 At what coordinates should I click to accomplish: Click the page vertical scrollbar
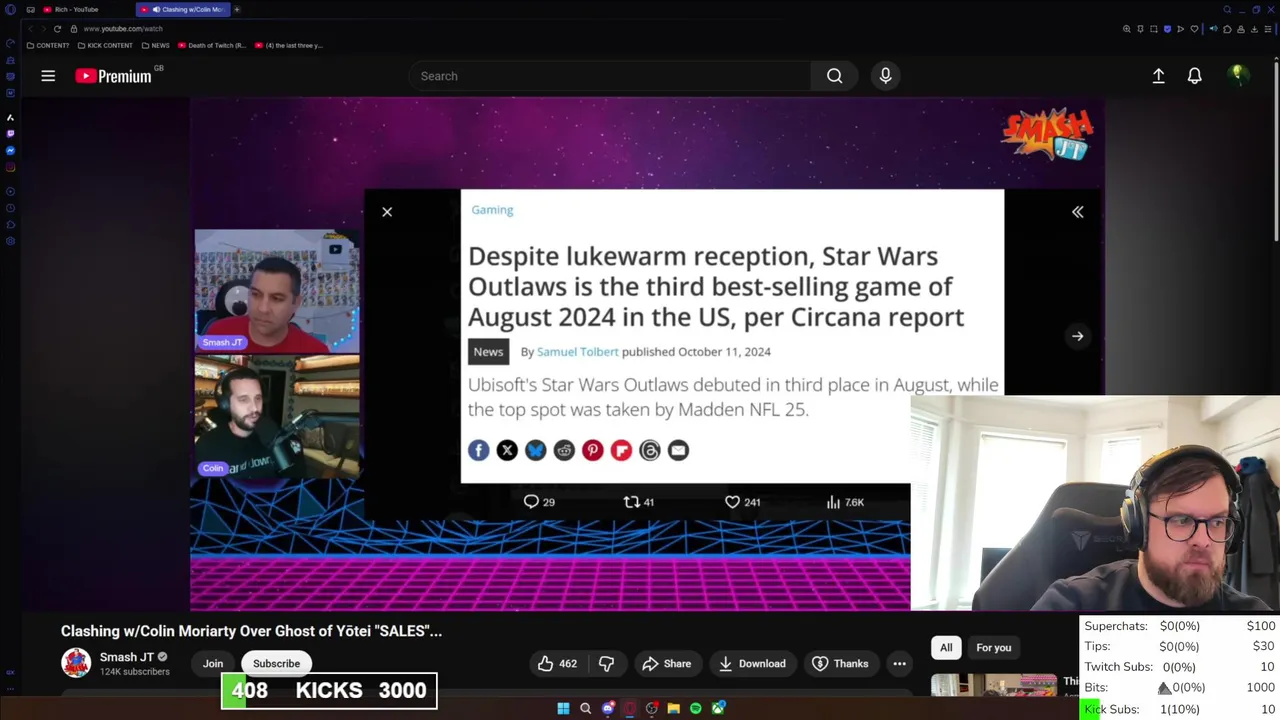(1276, 150)
